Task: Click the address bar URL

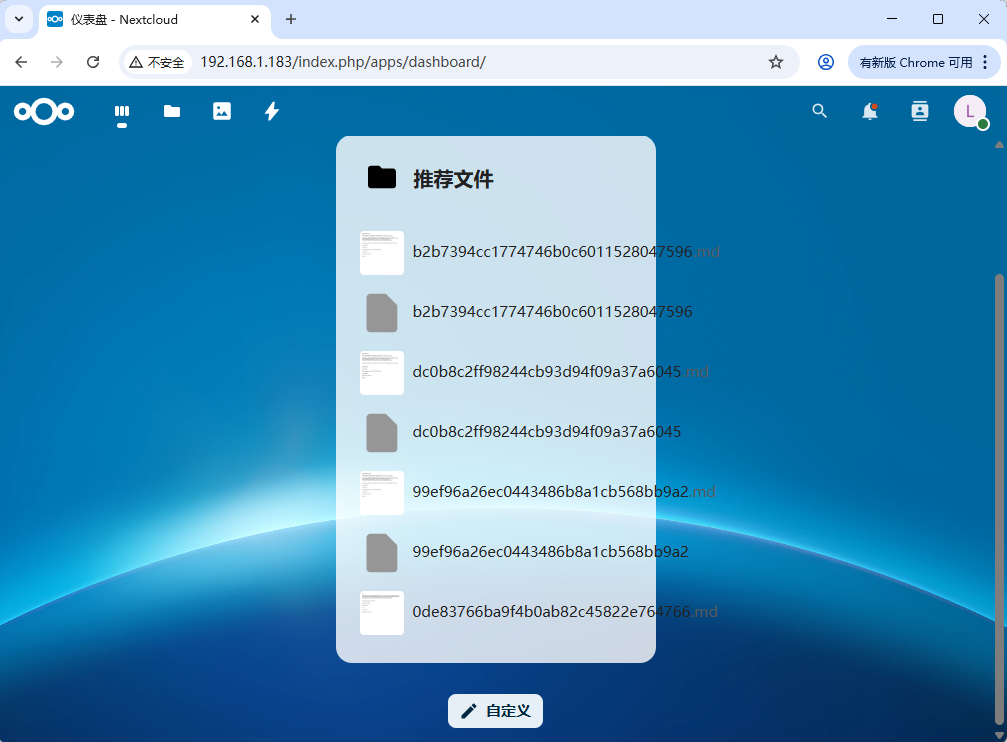Action: point(343,62)
